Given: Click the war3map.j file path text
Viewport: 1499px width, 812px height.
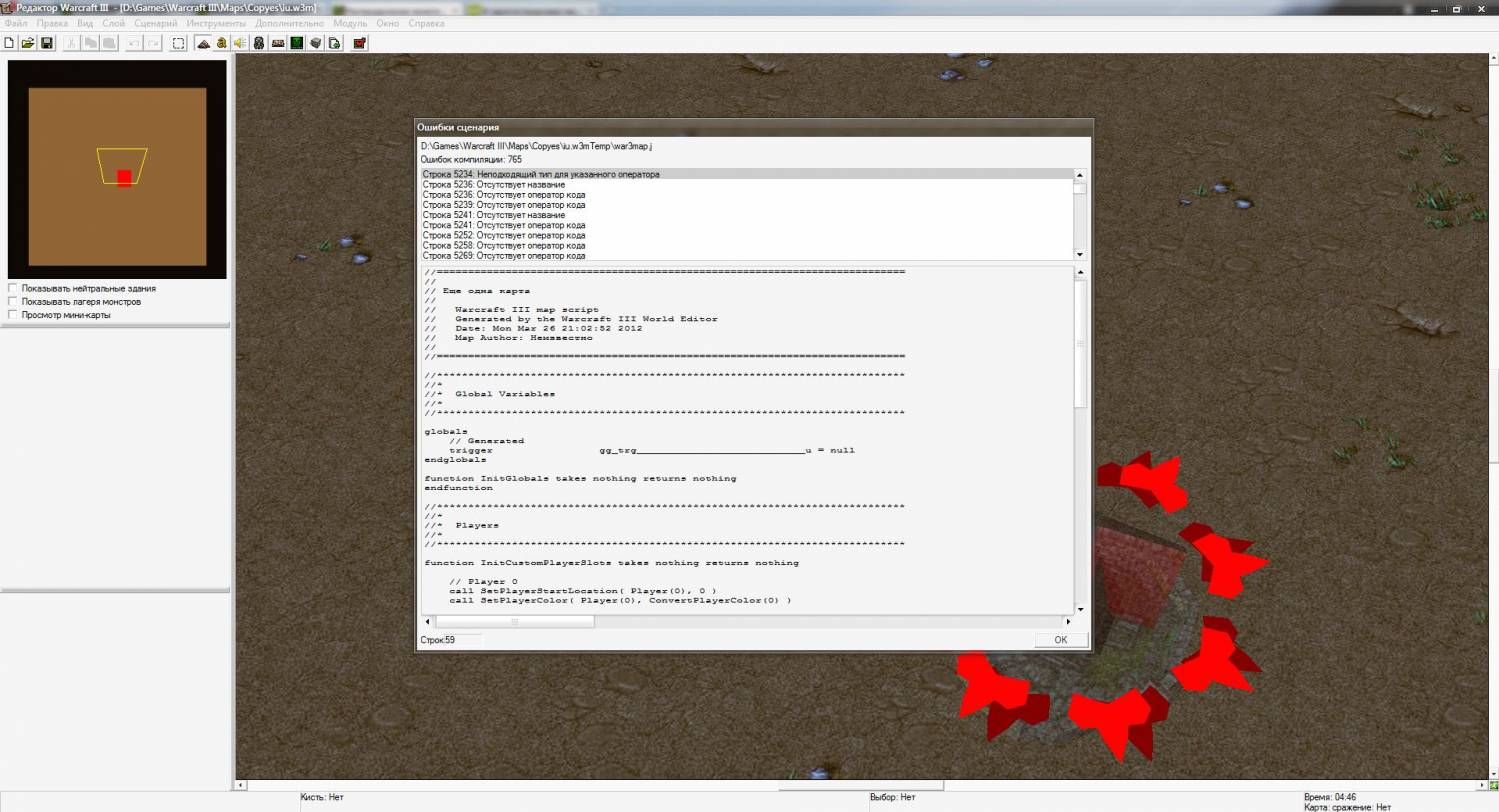Looking at the screenshot, I should click(536, 146).
